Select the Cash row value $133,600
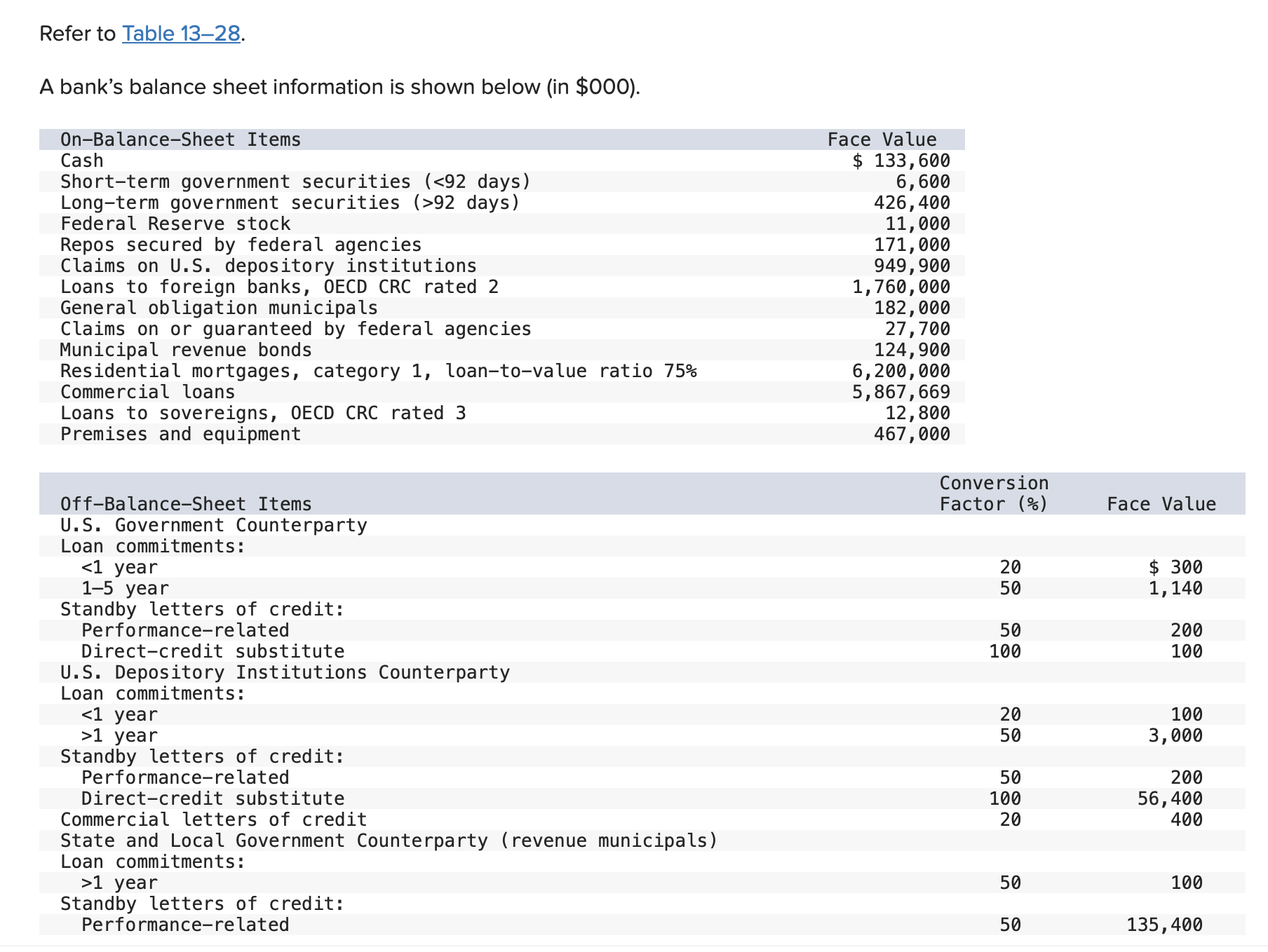Screen dimensions: 1268x952 [x=901, y=160]
